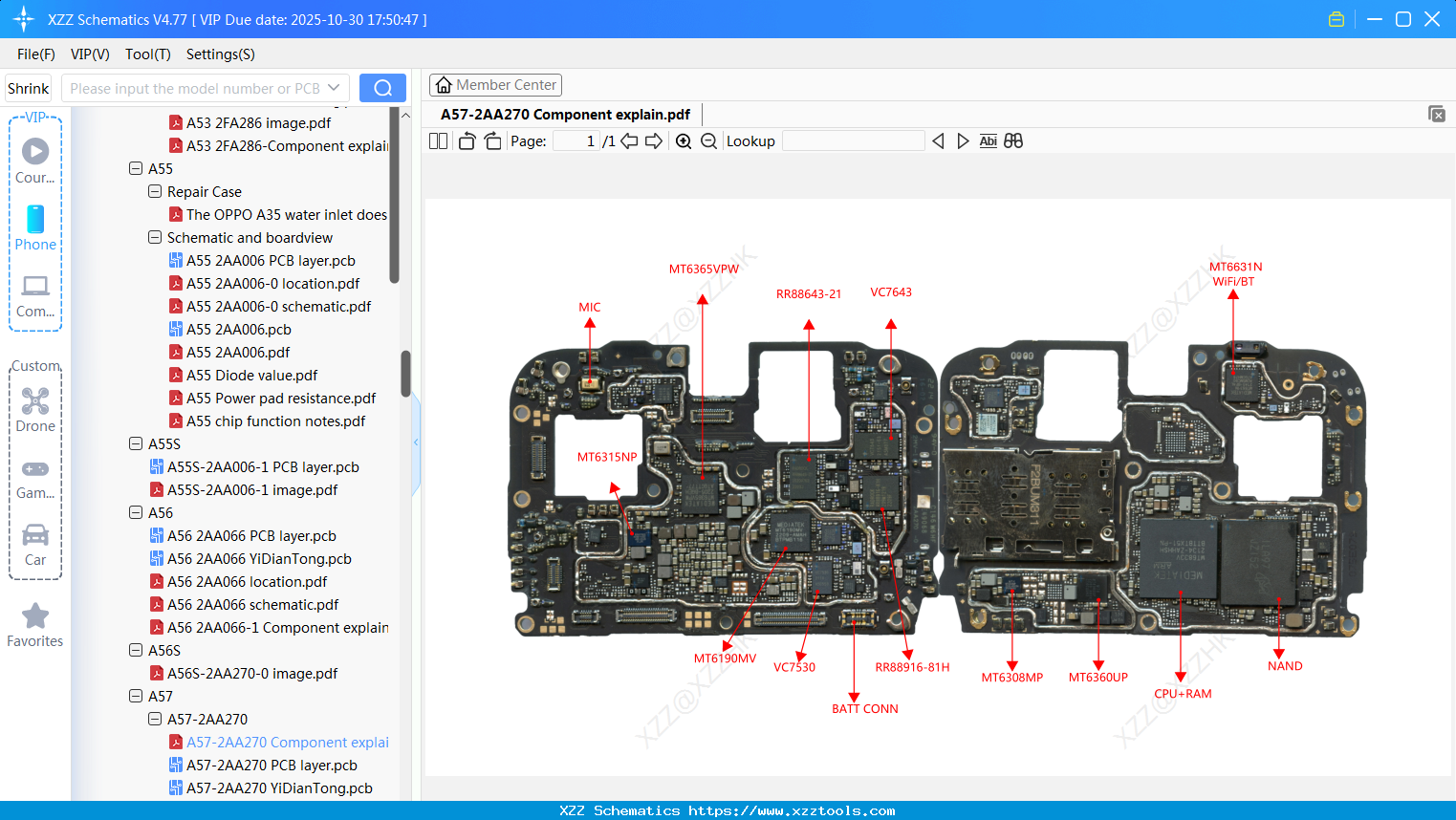
Task: Click the binoculars search icon
Action: click(1013, 141)
